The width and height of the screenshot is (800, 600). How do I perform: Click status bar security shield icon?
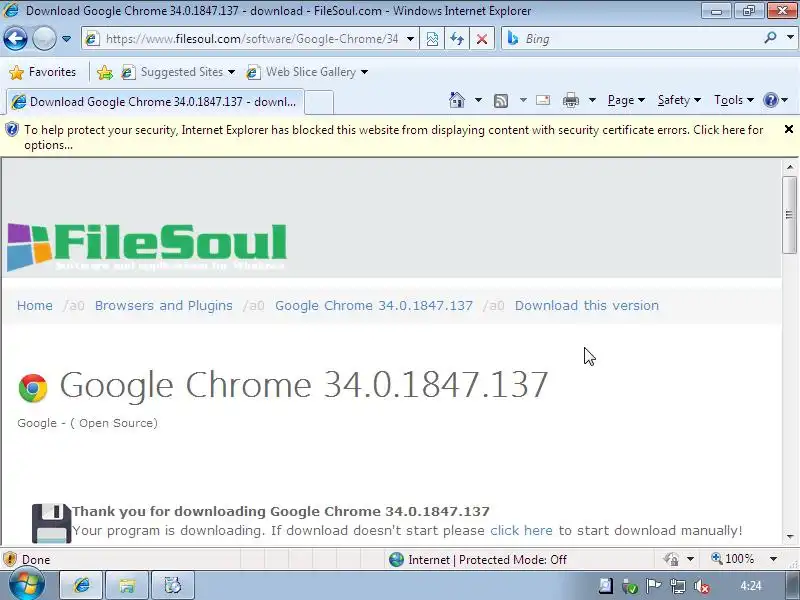10,559
